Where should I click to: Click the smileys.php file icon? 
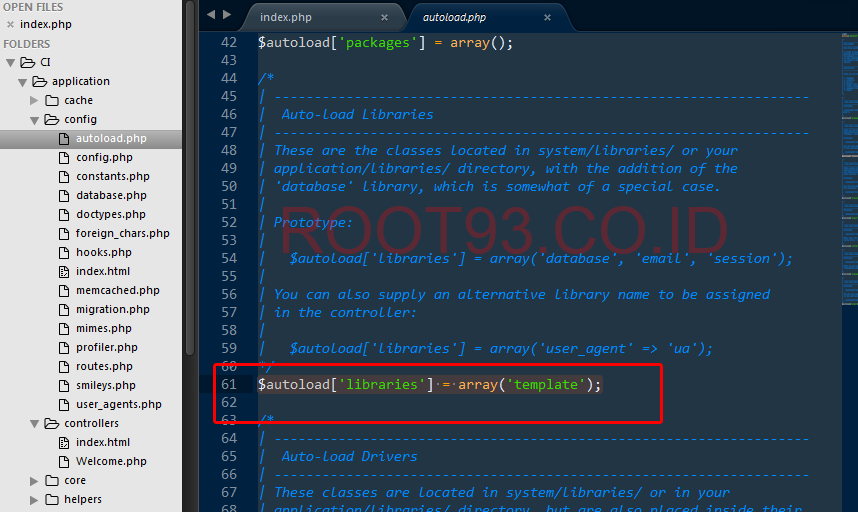coord(64,386)
